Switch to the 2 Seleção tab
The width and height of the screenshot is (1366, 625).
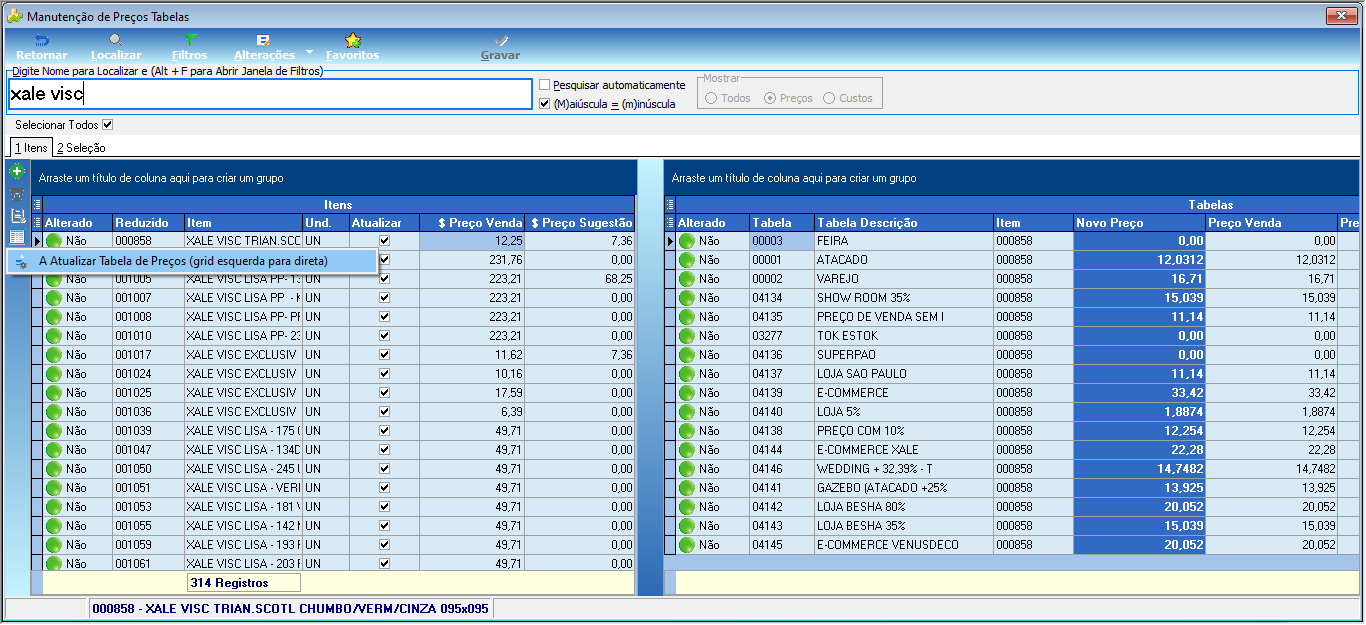(x=81, y=148)
